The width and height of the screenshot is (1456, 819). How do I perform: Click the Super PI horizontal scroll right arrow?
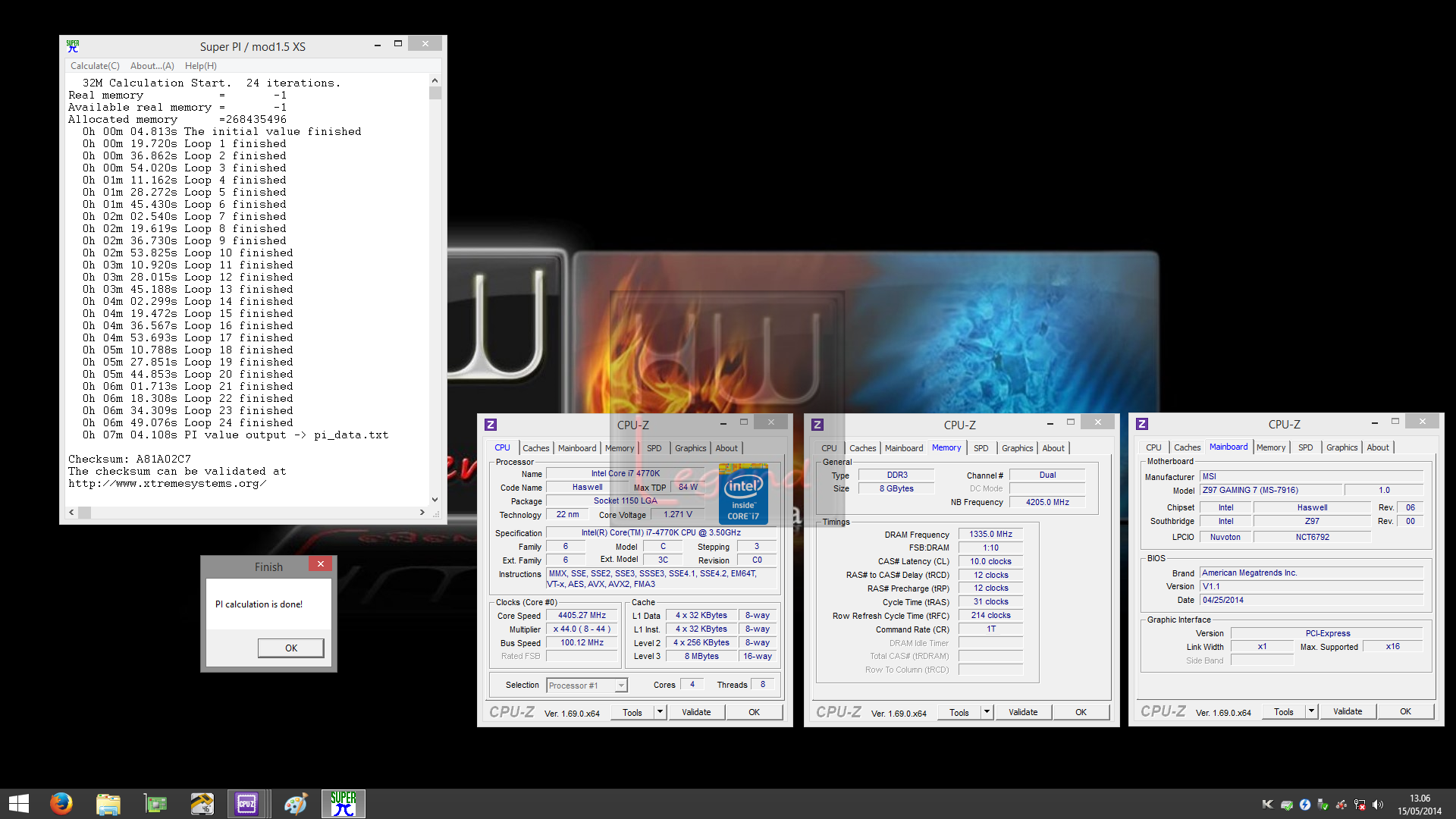[422, 513]
